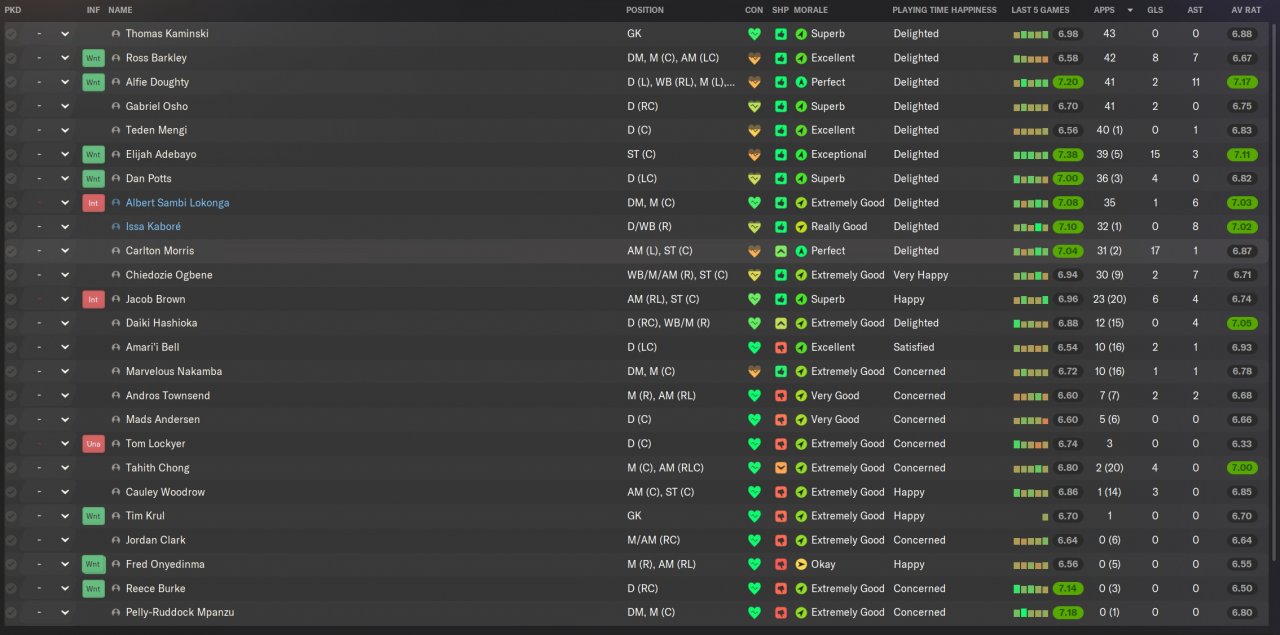
Task: Tick the picked circle for Teden Mengi
Action: [x=11, y=130]
